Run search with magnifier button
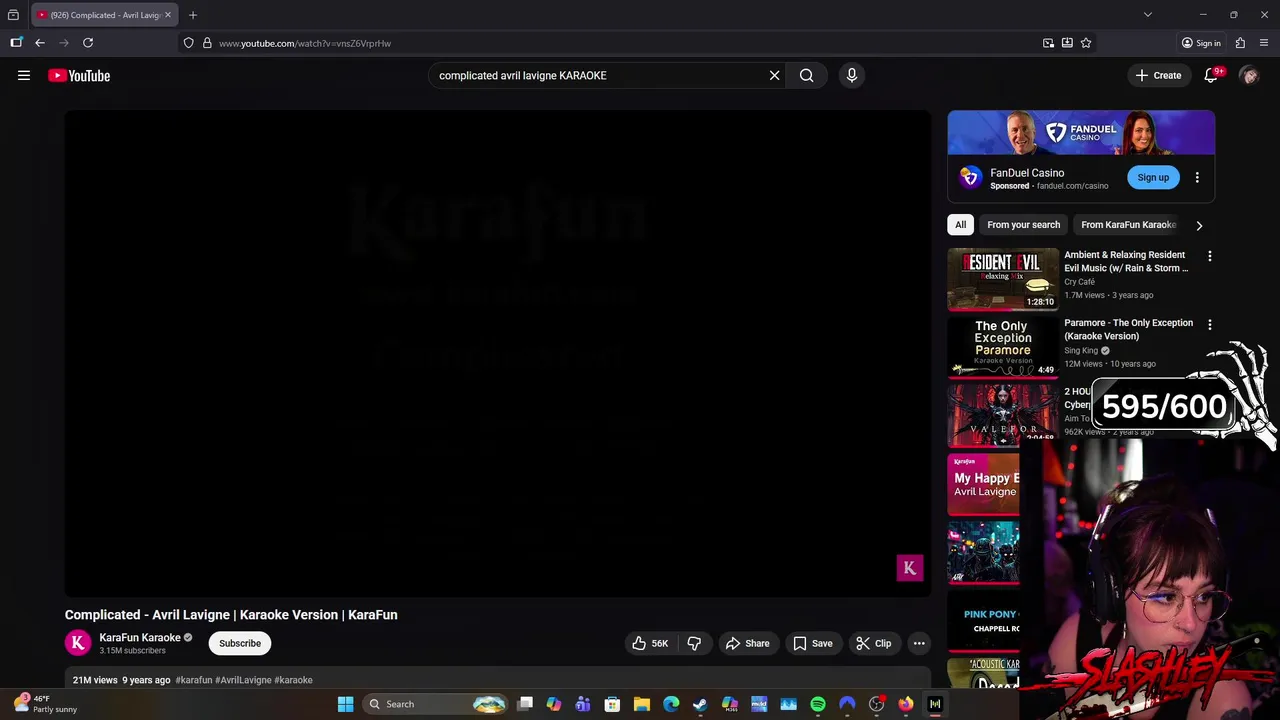Image resolution: width=1280 pixels, height=720 pixels. click(806, 75)
